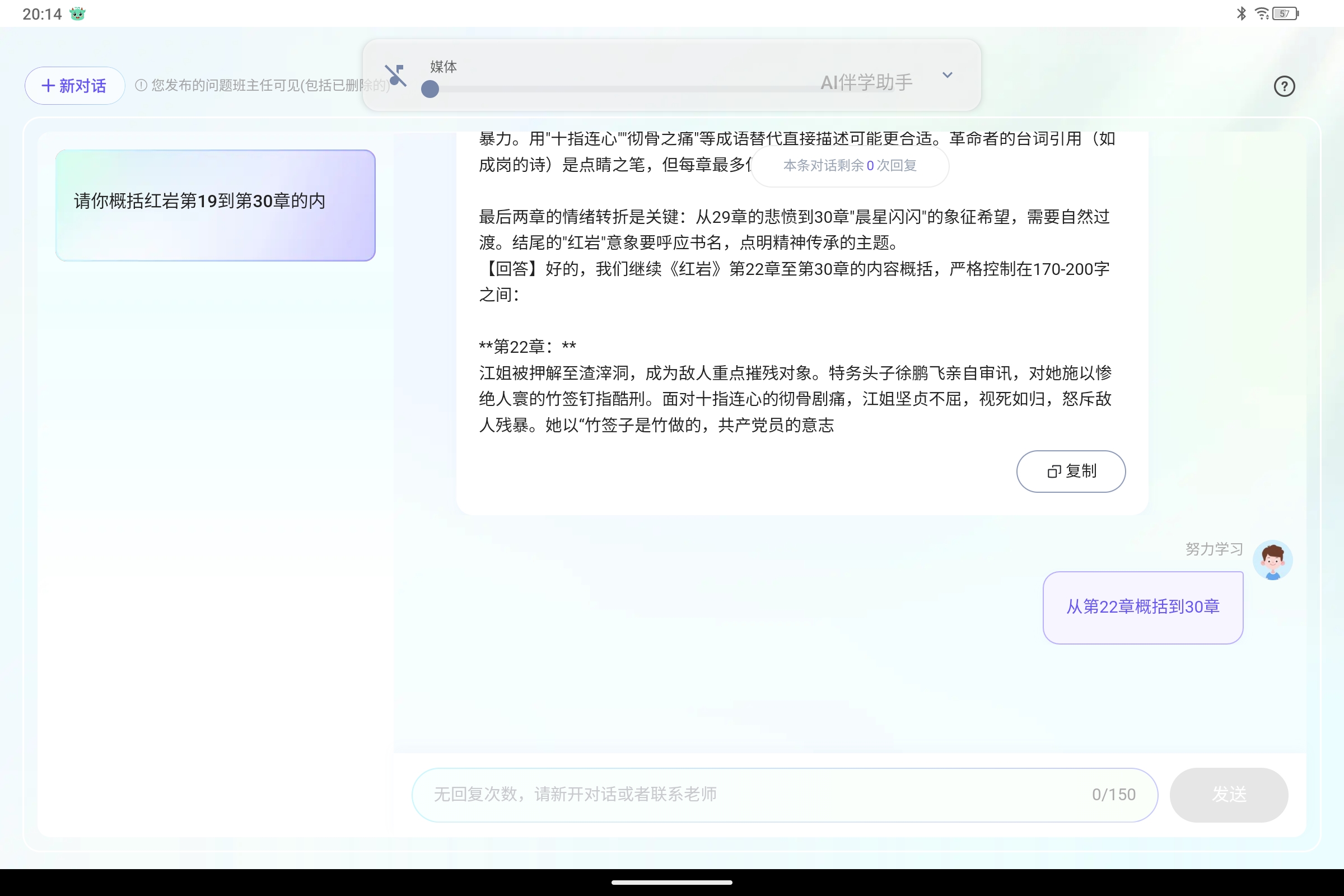Click the media volume slider handle
Screen dimensions: 1344x896
click(x=430, y=89)
